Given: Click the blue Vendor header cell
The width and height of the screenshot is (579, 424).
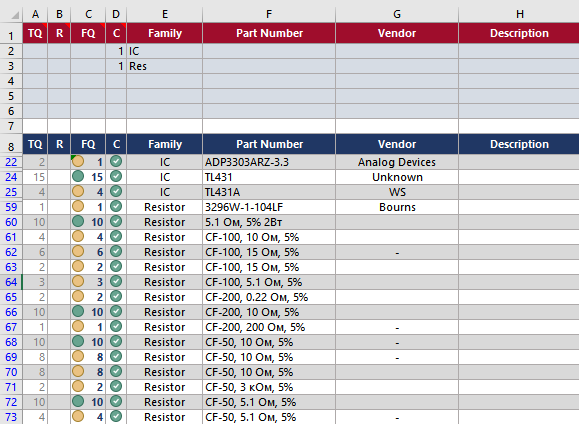Looking at the screenshot, I should pos(397,144).
